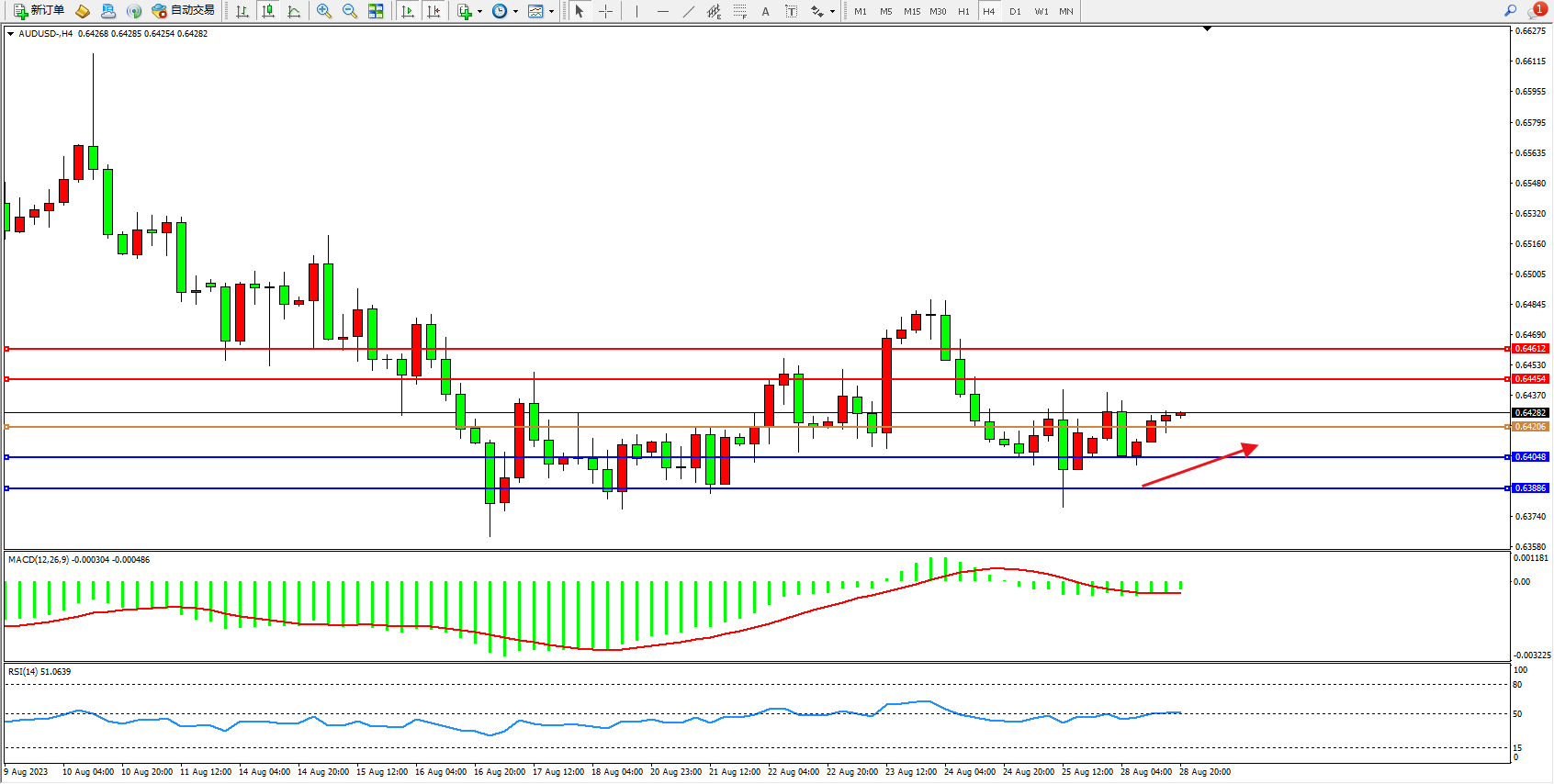
Task: Click the Tile Windows icon
Action: pyautogui.click(x=376, y=11)
